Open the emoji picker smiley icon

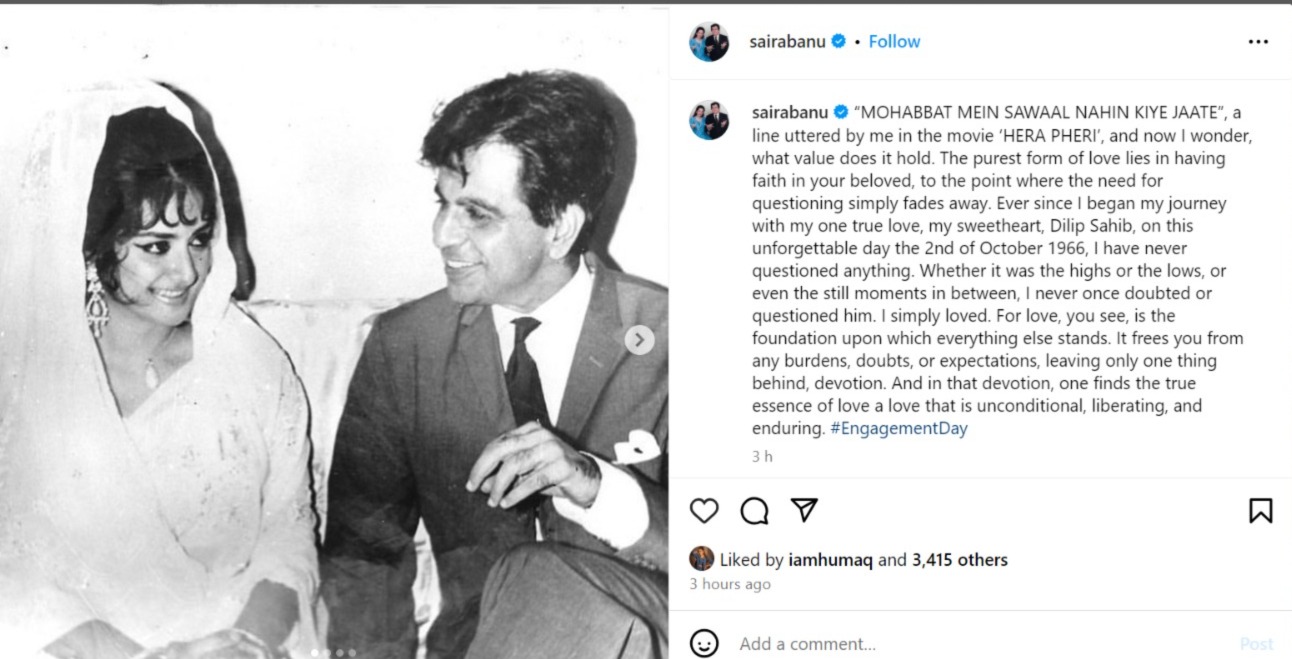click(x=704, y=643)
